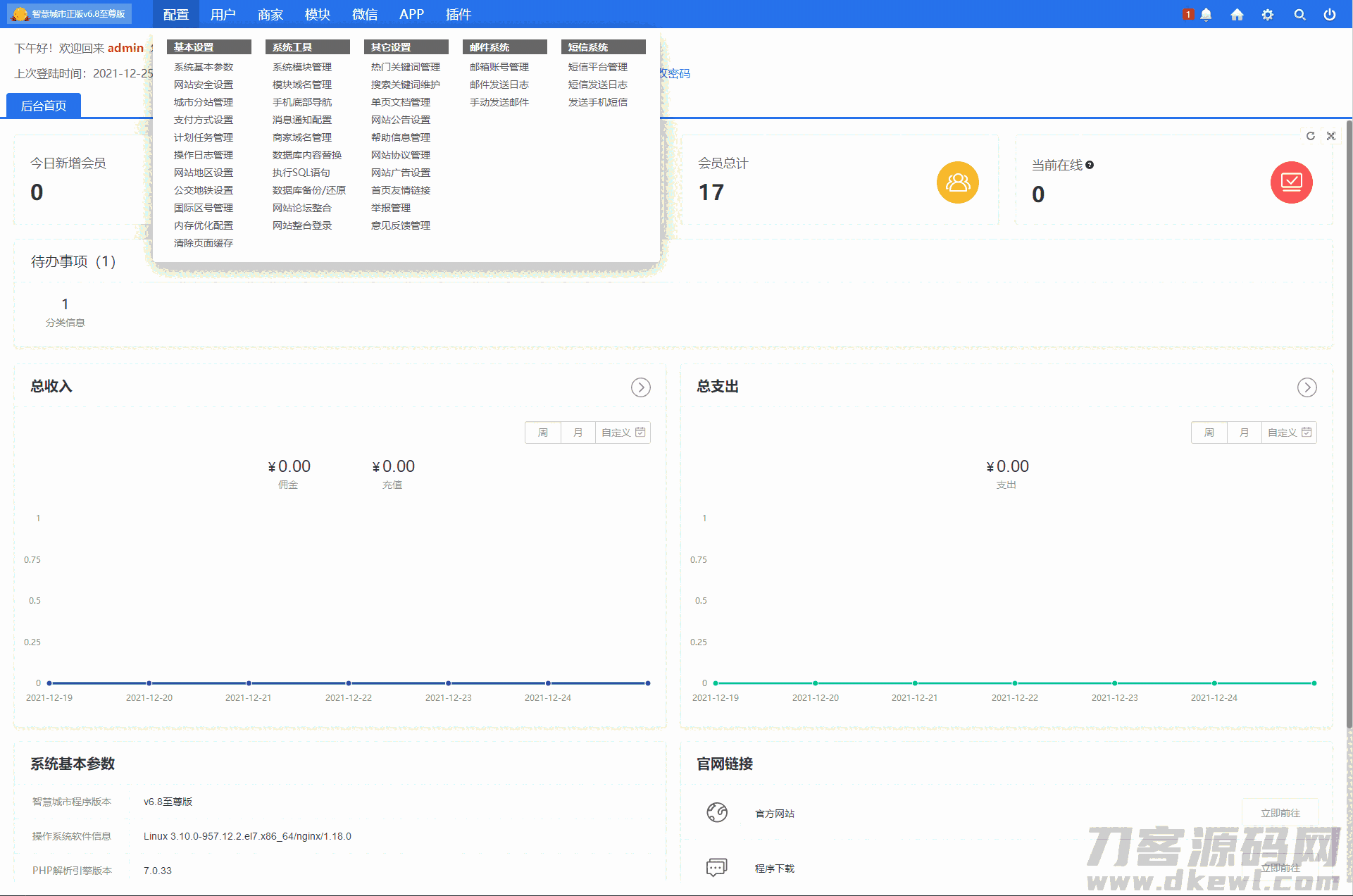The image size is (1353, 896).
Task: Click the fullscreen expand icon
Action: coord(1331,136)
